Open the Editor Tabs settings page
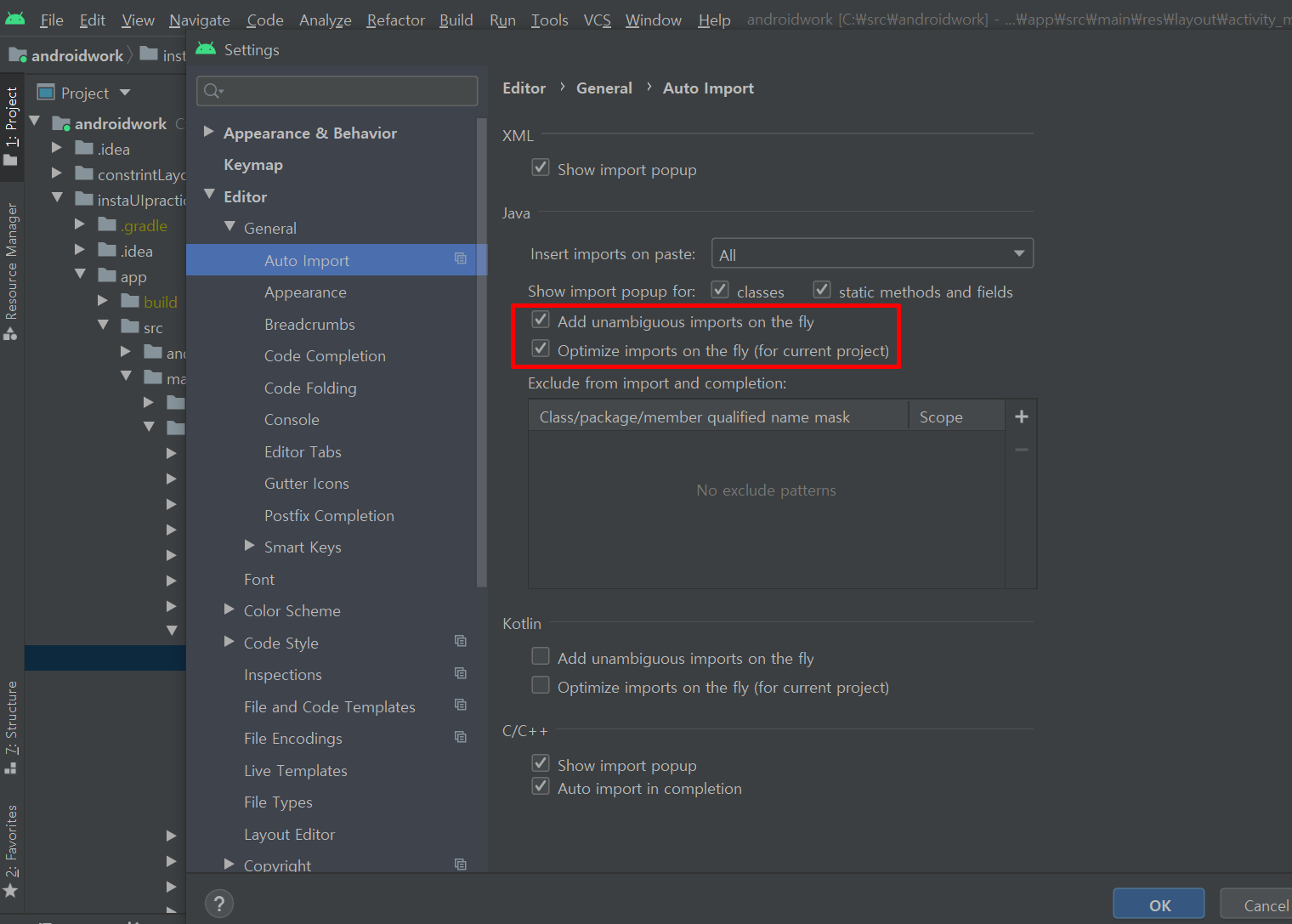 click(303, 451)
